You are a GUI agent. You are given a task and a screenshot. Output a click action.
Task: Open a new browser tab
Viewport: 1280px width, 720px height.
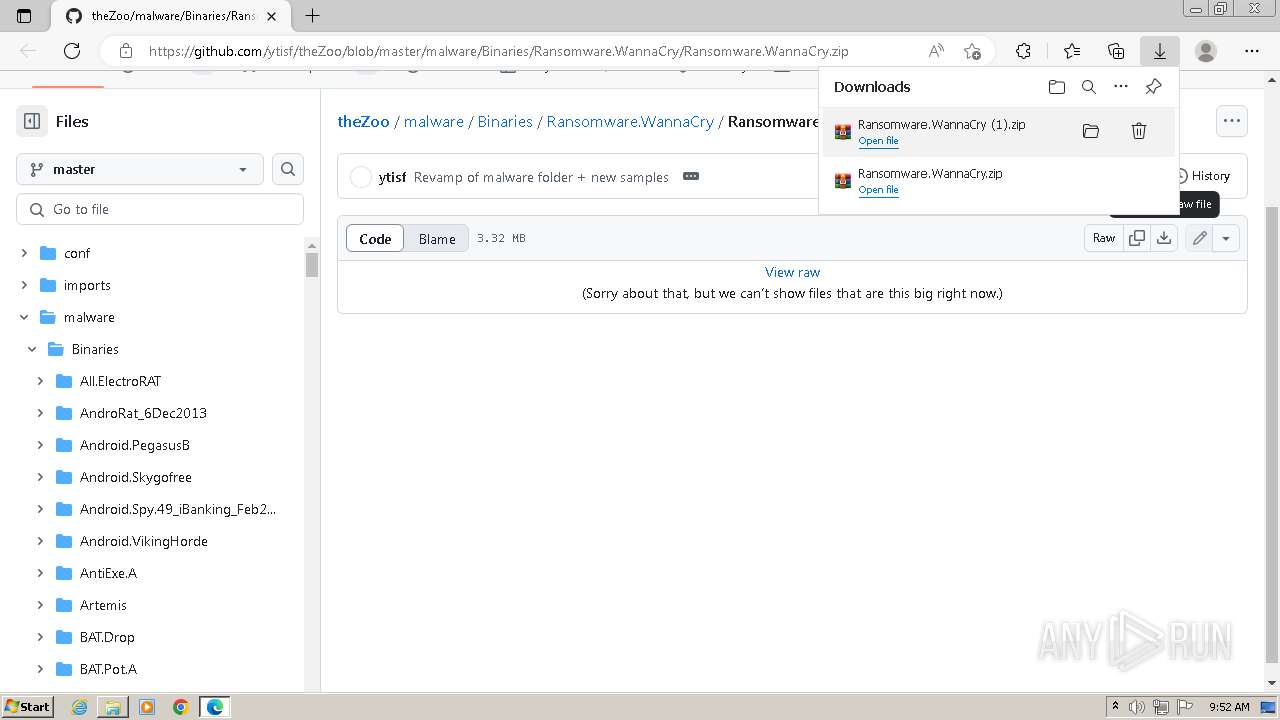[312, 16]
